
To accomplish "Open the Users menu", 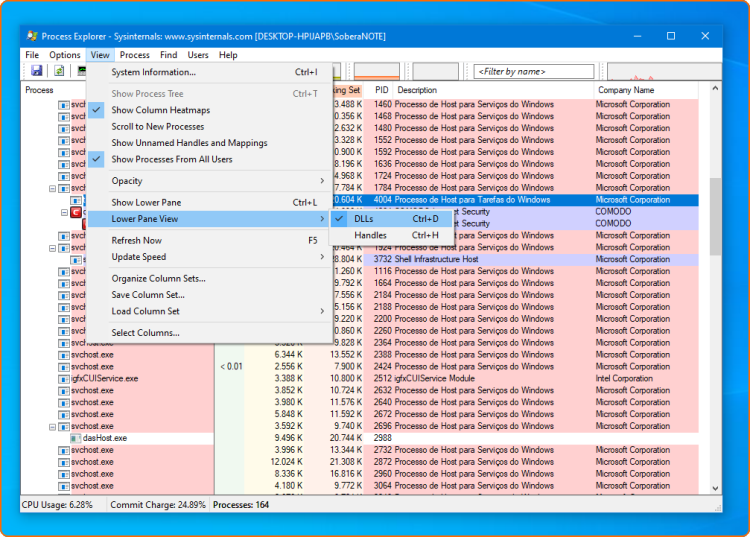I will [198, 55].
